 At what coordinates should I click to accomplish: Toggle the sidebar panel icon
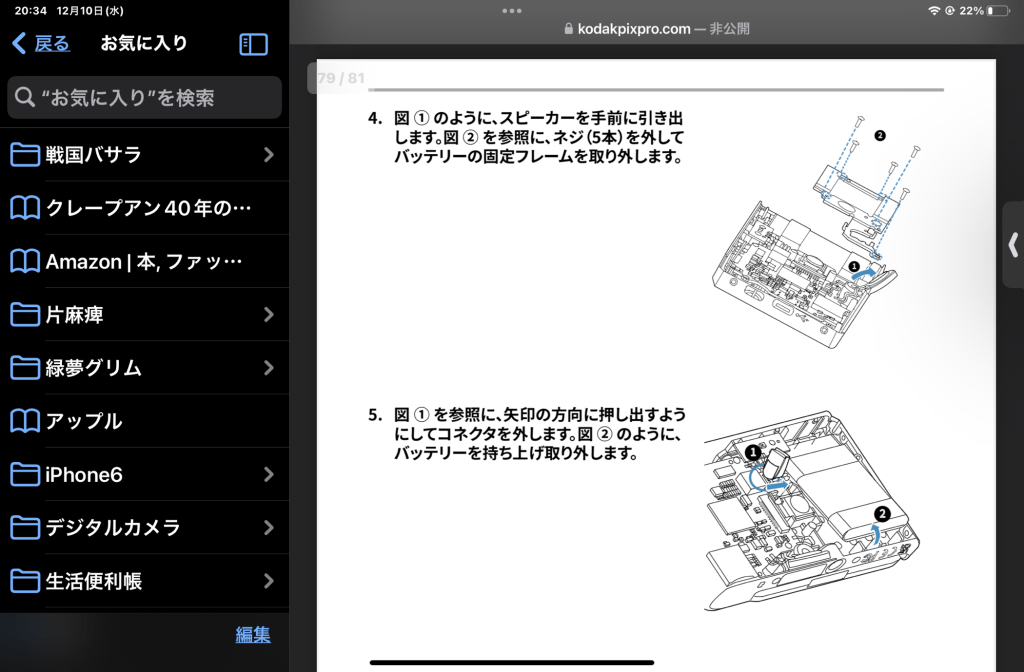pos(254,44)
